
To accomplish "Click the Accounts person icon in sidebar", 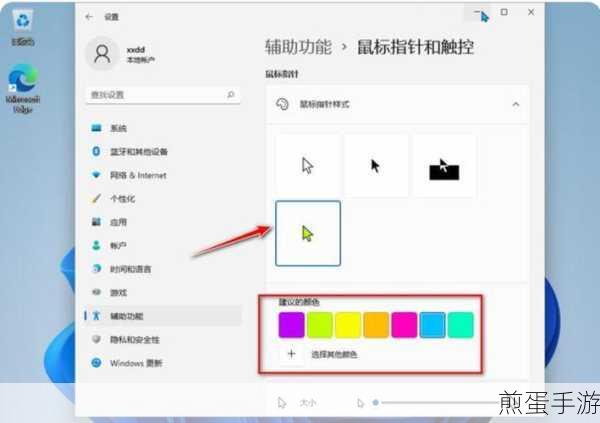I will click(96, 245).
